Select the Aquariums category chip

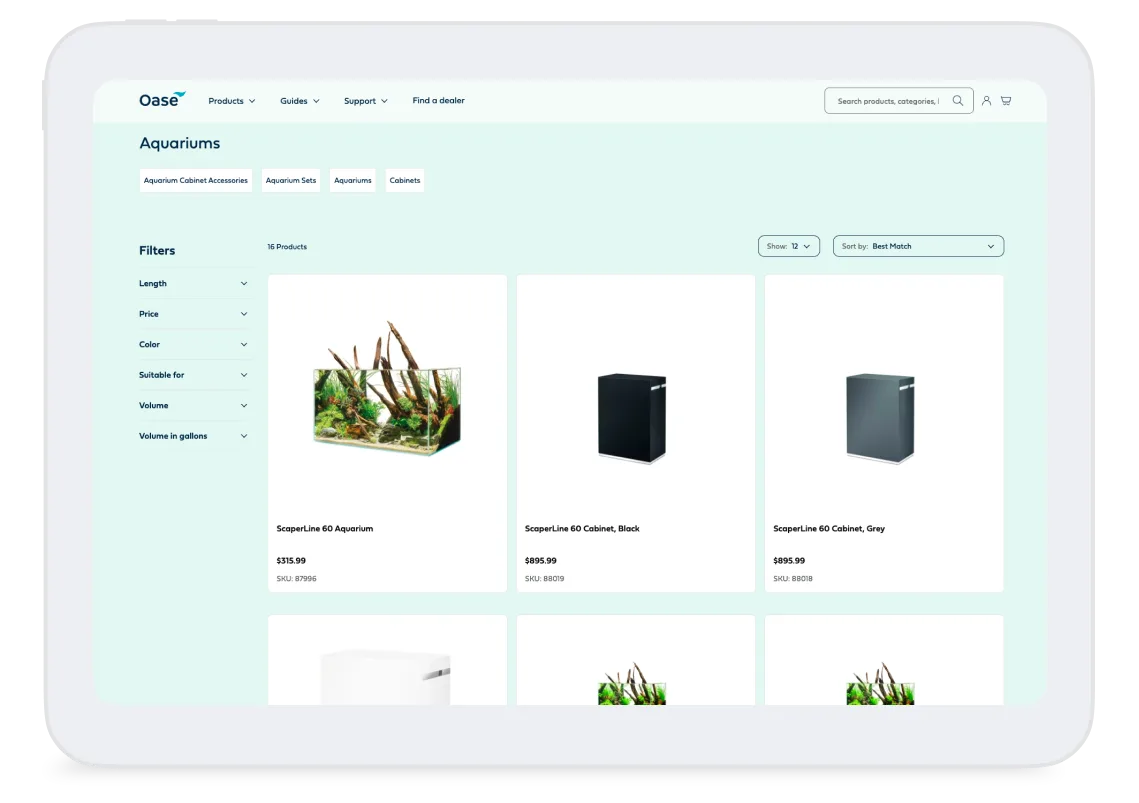pos(352,180)
